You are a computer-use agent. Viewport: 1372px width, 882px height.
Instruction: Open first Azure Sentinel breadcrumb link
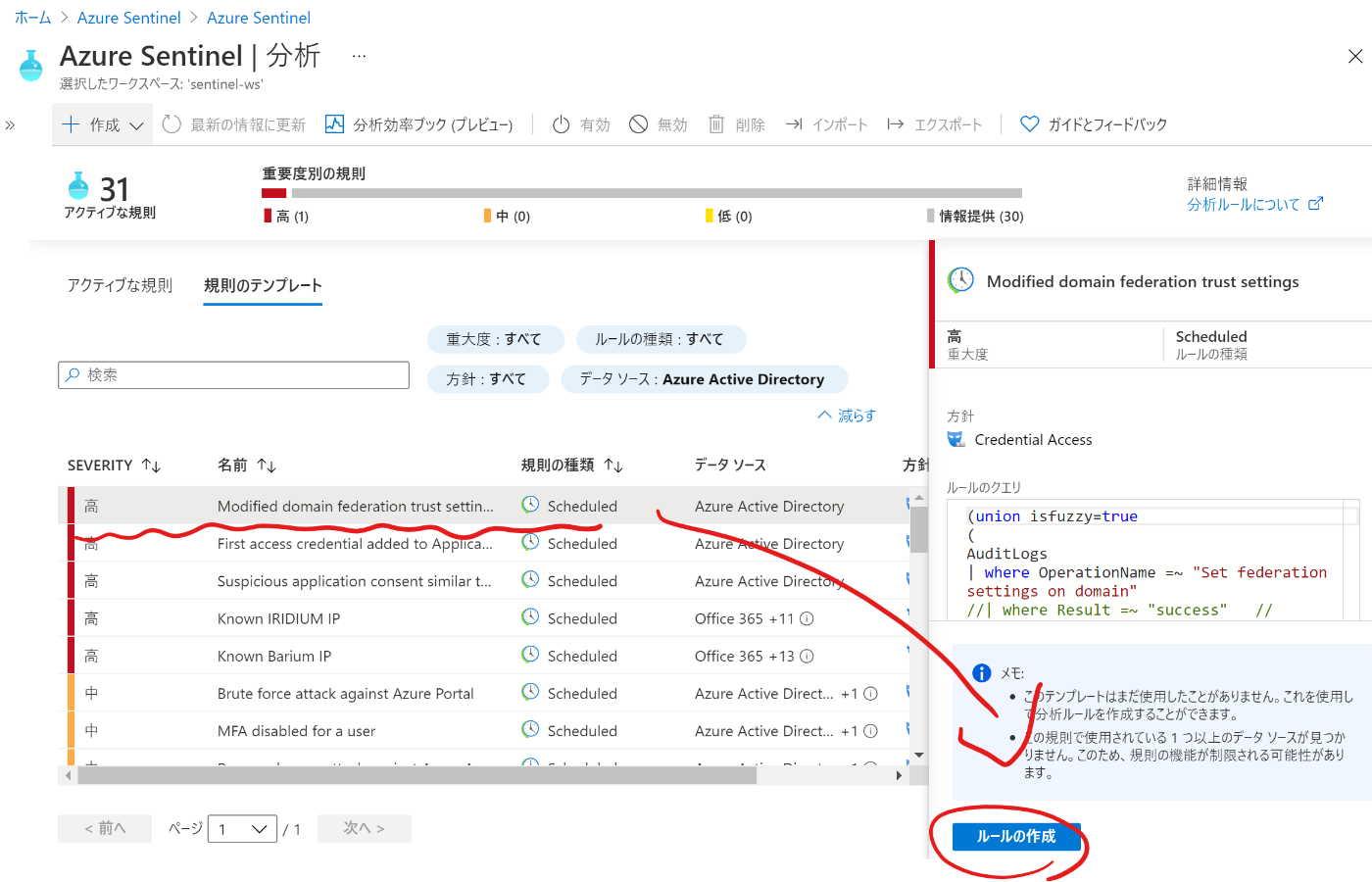129,18
